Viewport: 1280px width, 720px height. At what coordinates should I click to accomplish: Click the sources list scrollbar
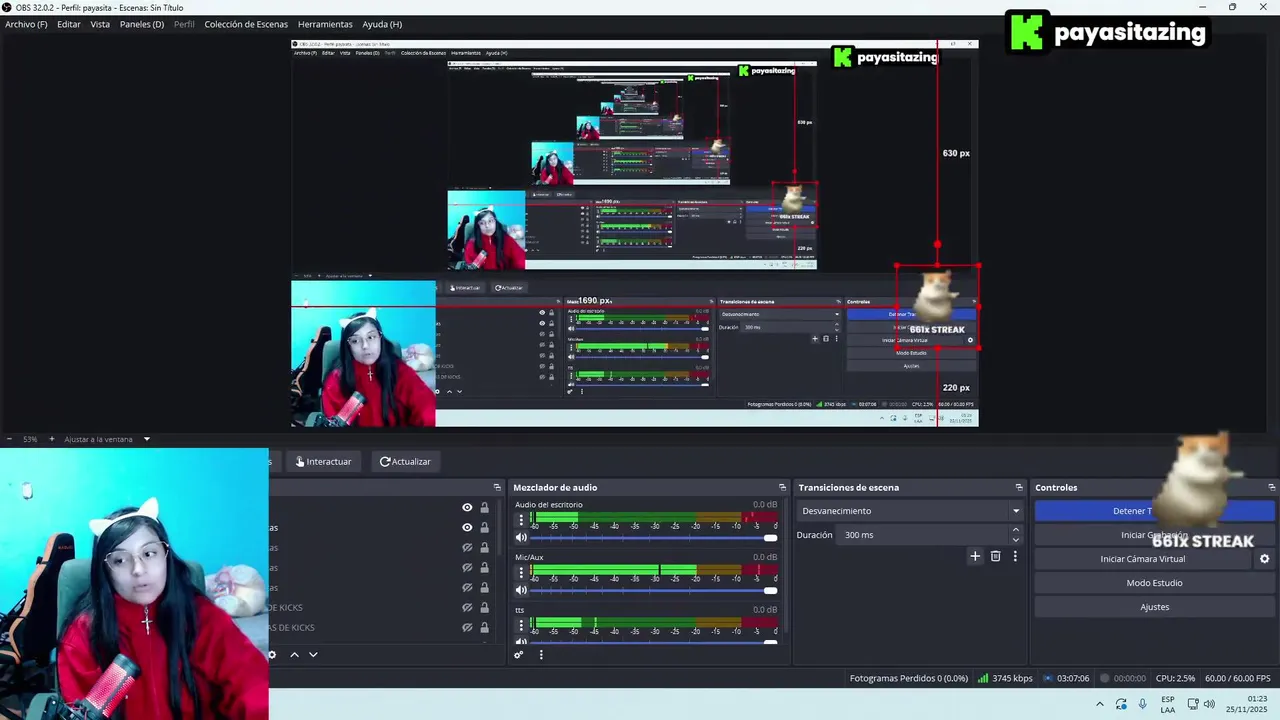pyautogui.click(x=501, y=525)
